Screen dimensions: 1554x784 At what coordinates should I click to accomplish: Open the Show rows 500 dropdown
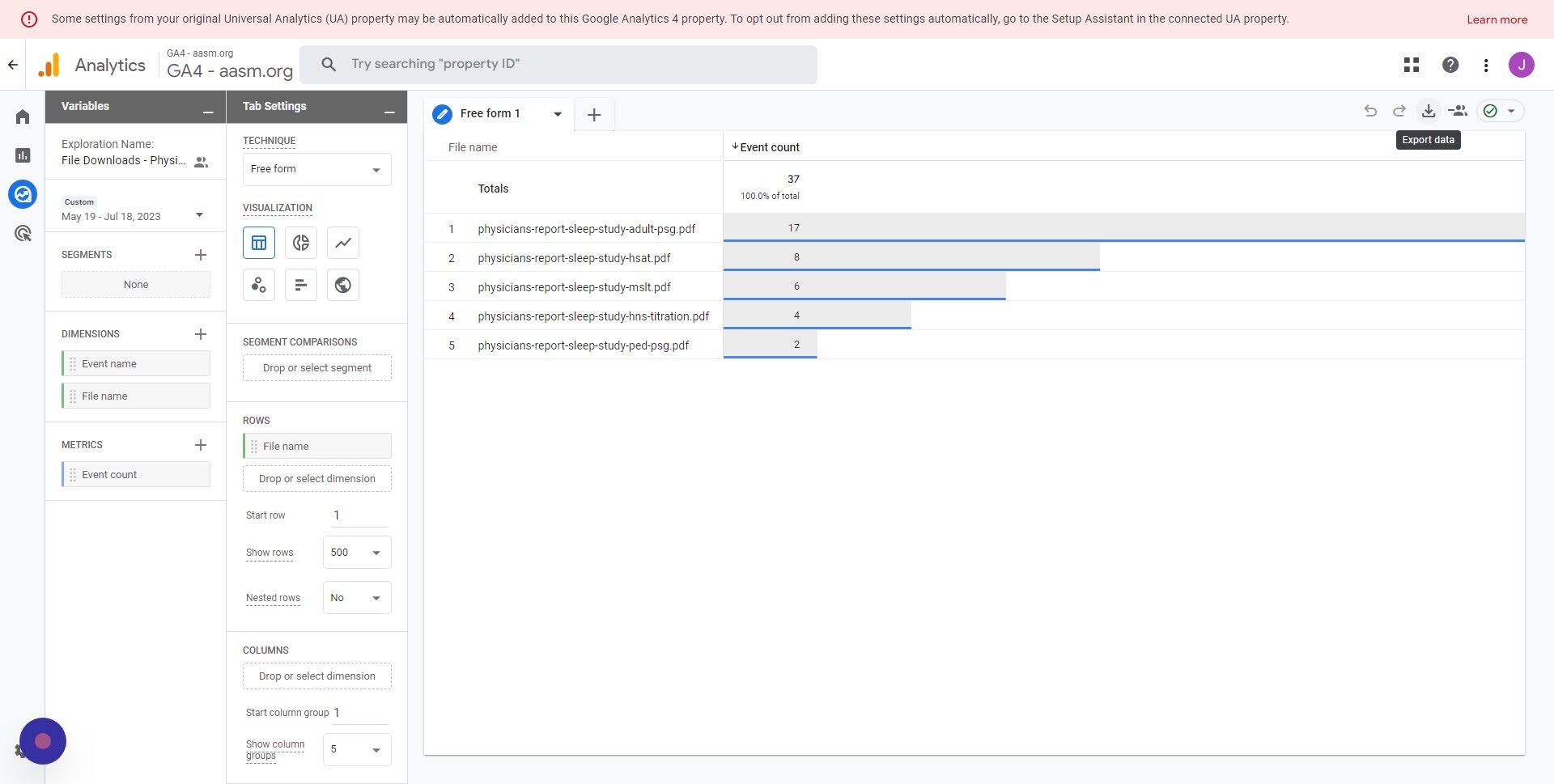click(x=357, y=553)
